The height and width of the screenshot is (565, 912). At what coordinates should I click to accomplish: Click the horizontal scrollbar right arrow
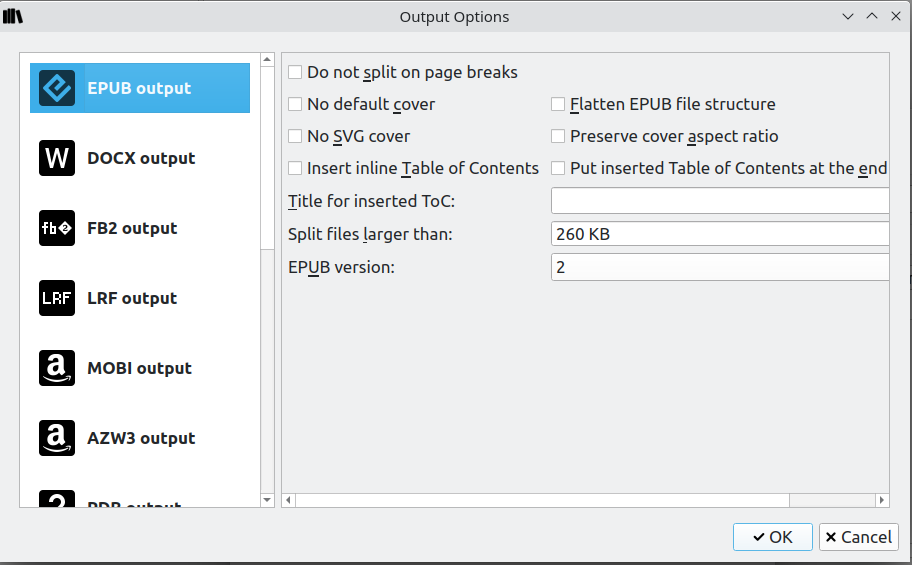[x=882, y=500]
